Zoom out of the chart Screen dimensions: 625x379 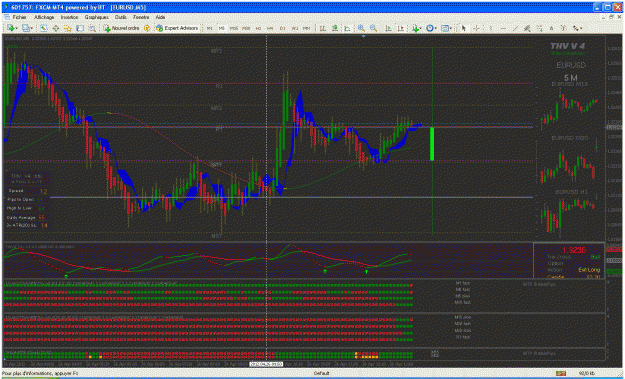coord(373,28)
